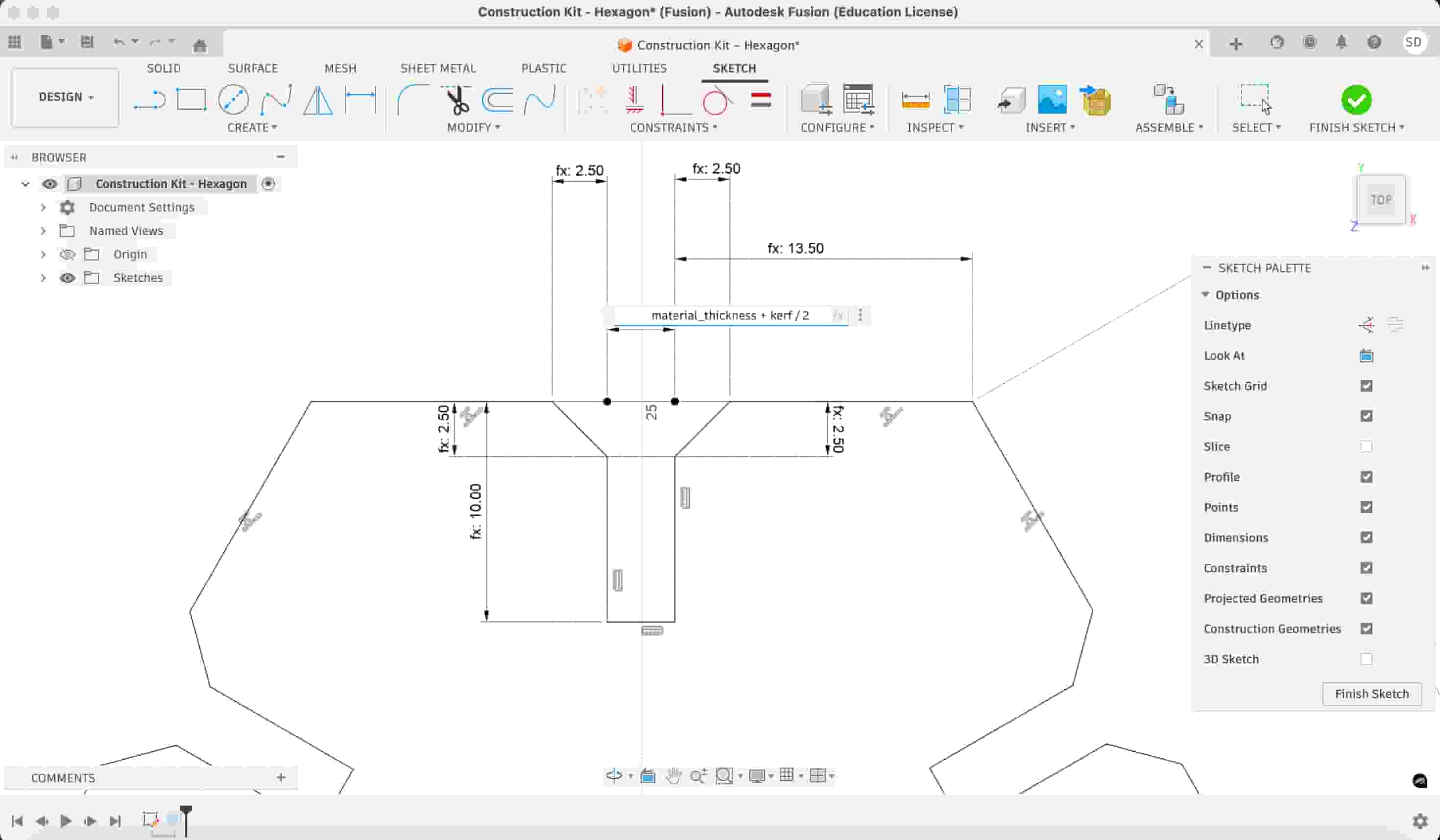Select the Trim scissors tool
Image resolution: width=1440 pixels, height=840 pixels.
[x=456, y=100]
